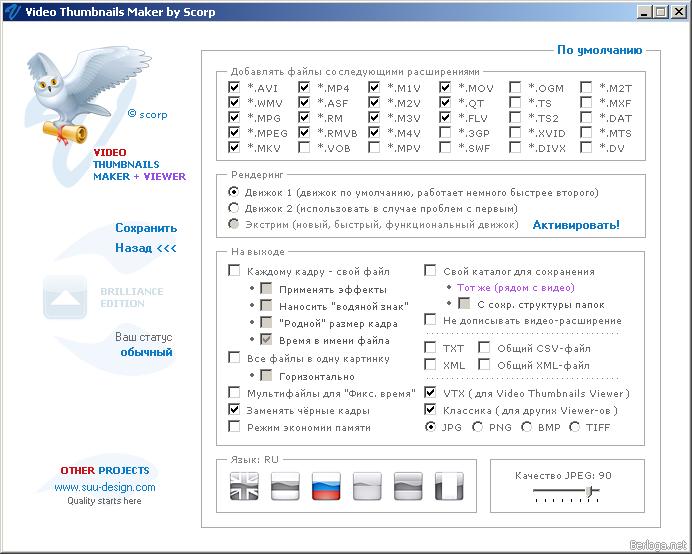Enable Мультифайлы для "Фикс. время" checkbox
The width and height of the screenshot is (692, 554).
(x=234, y=392)
